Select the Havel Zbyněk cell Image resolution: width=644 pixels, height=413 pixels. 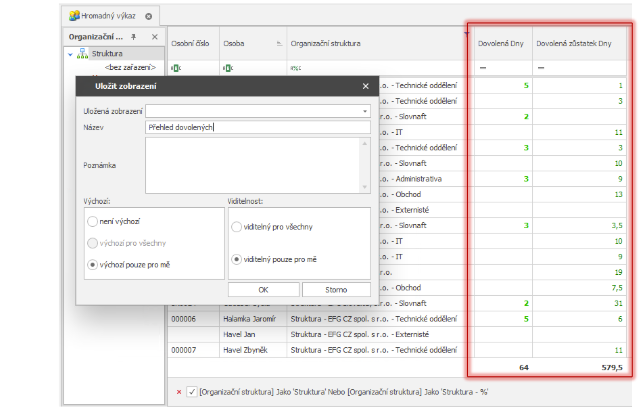253,350
